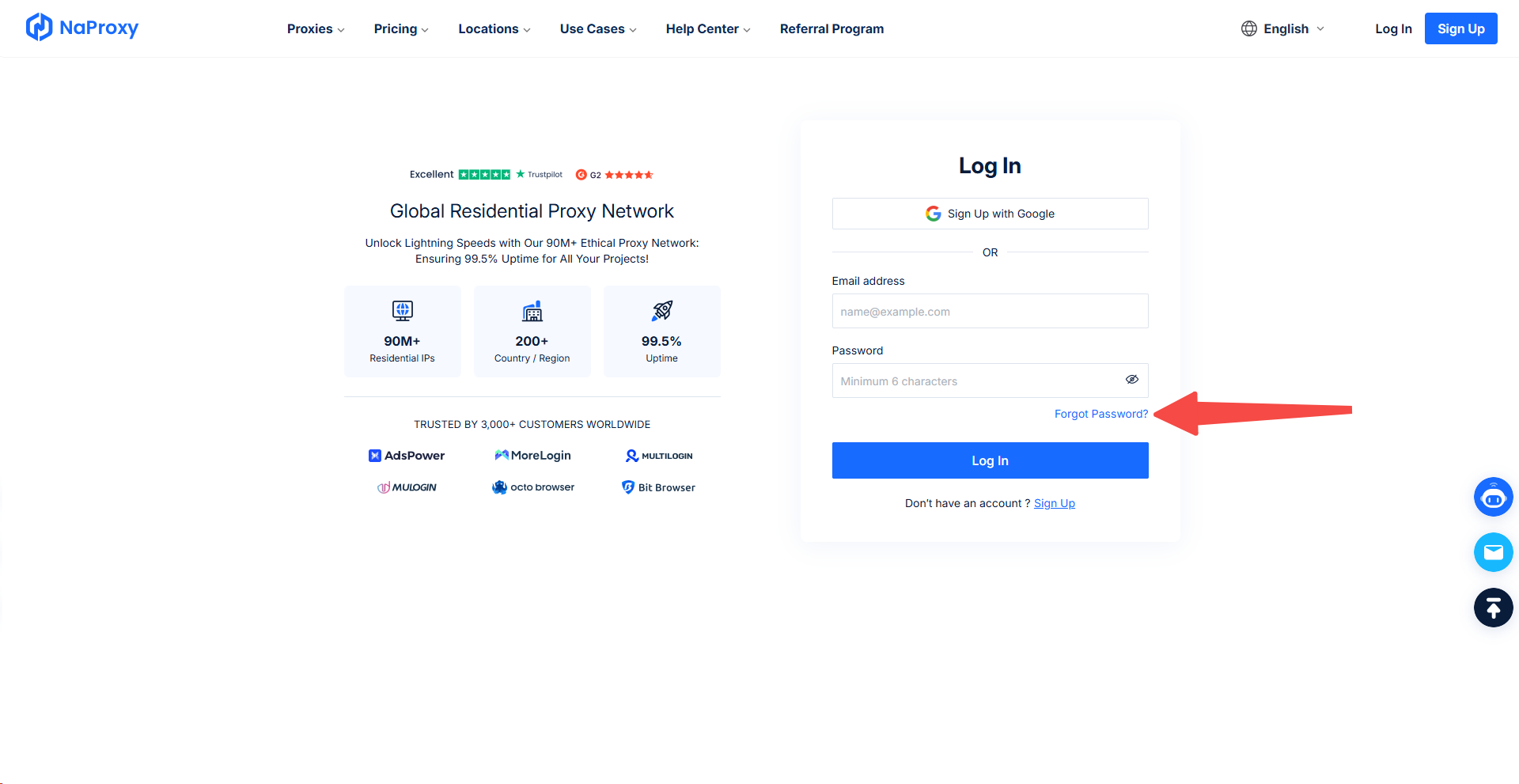Click the Bit Browser logo
This screenshot has width=1519, height=784.
[658, 487]
